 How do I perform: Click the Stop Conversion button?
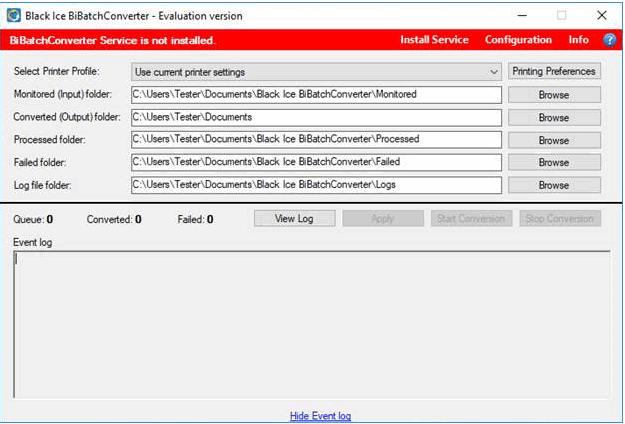(560, 218)
